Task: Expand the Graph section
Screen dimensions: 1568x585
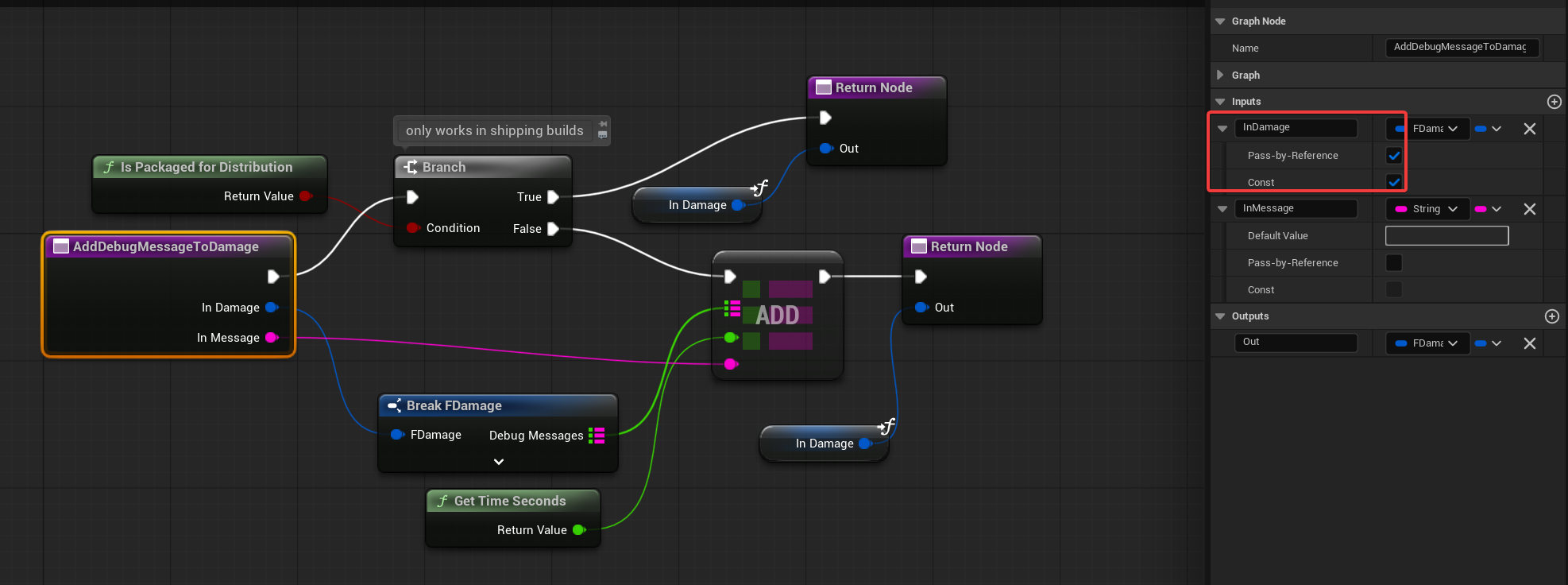Action: click(x=1220, y=75)
